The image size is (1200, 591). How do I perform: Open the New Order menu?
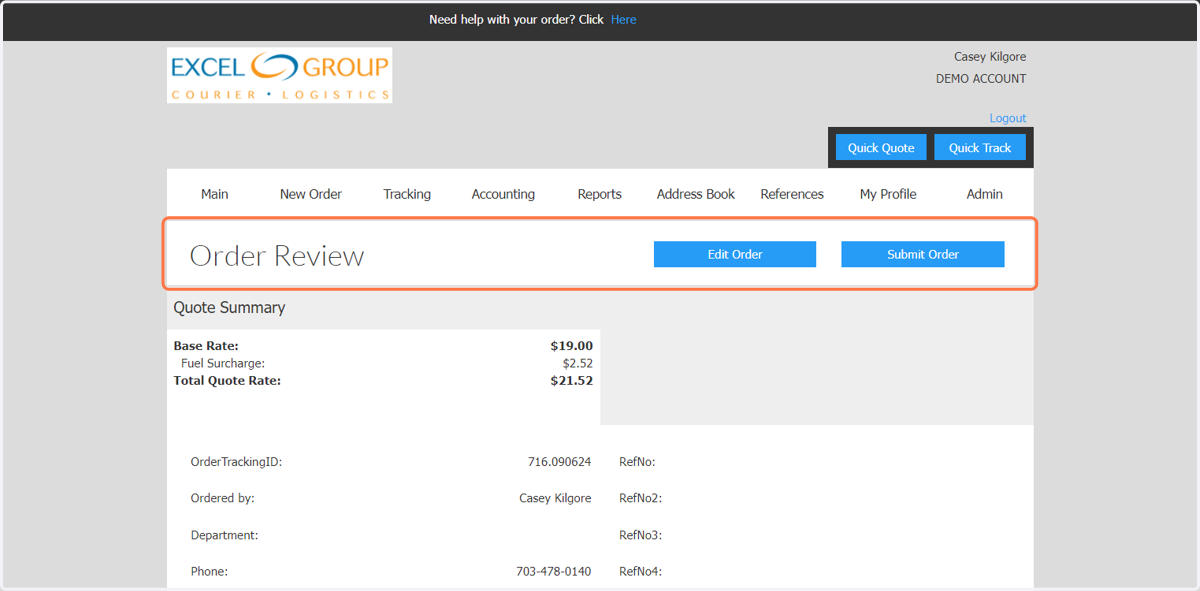311,194
